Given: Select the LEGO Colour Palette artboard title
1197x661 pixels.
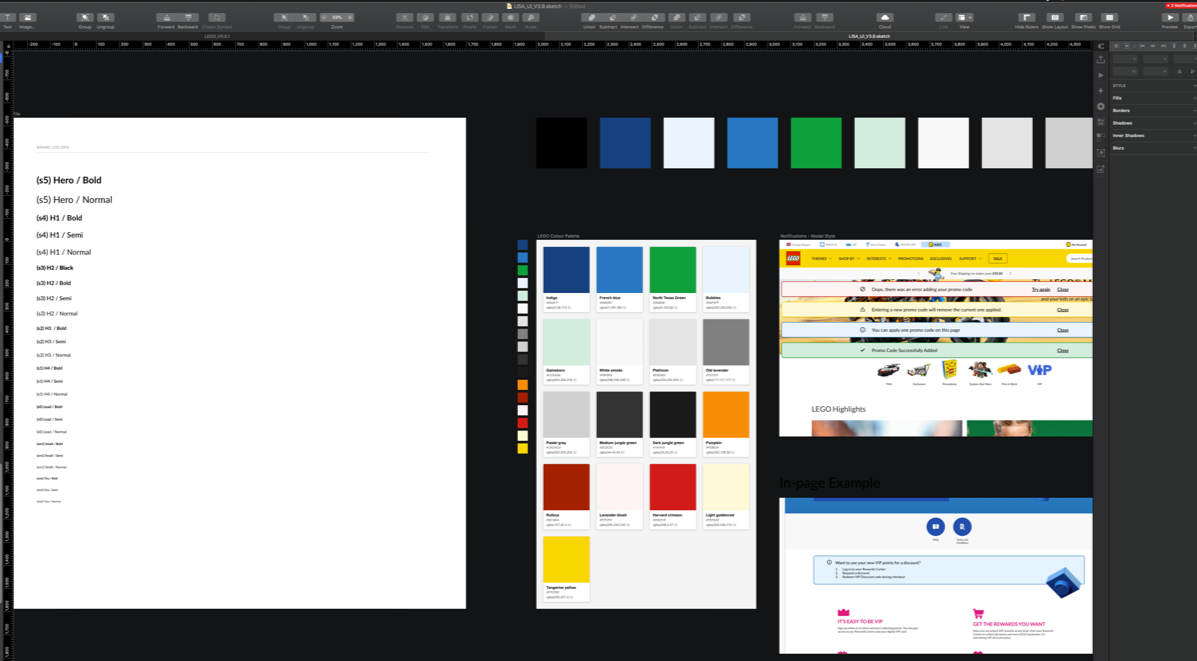Looking at the screenshot, I should [x=558, y=237].
